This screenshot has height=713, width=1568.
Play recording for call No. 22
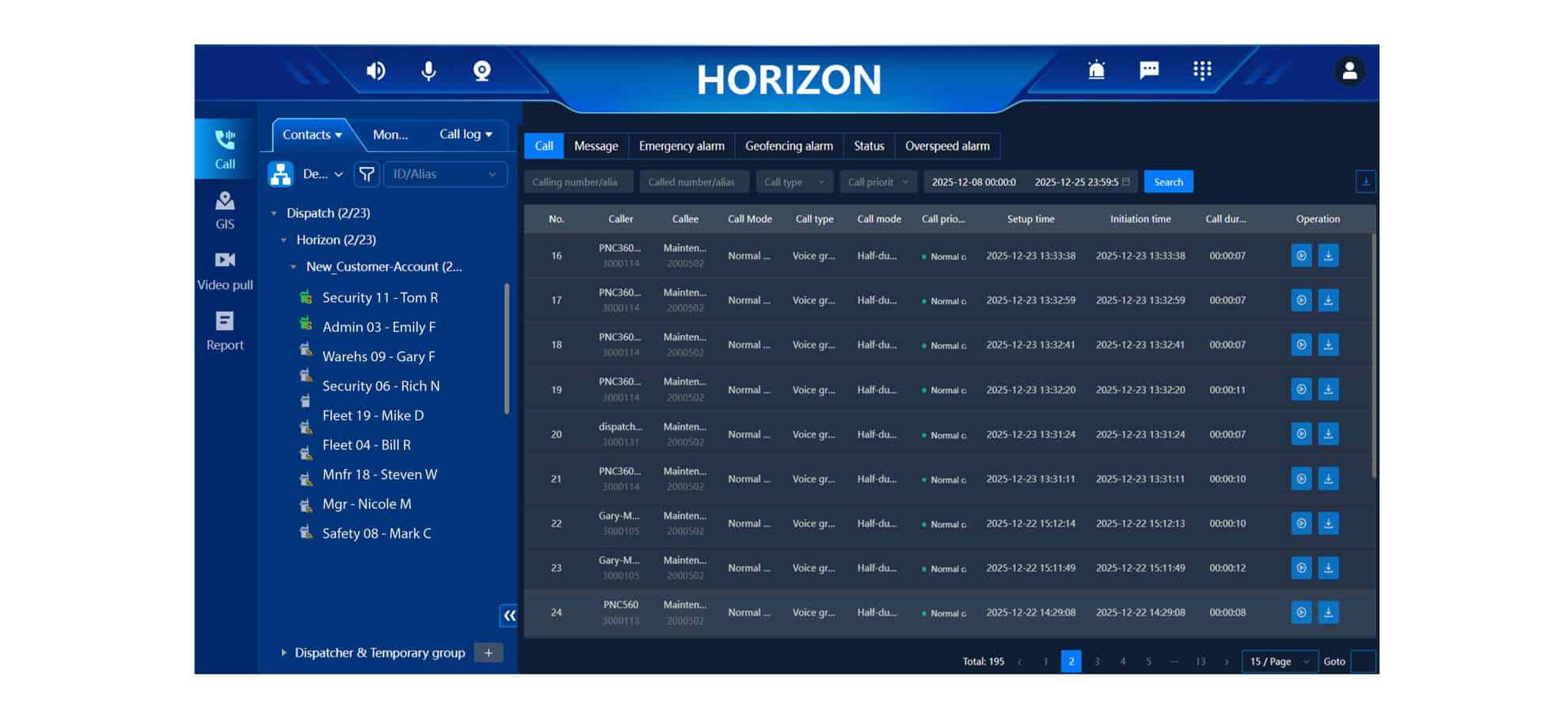coord(1300,523)
